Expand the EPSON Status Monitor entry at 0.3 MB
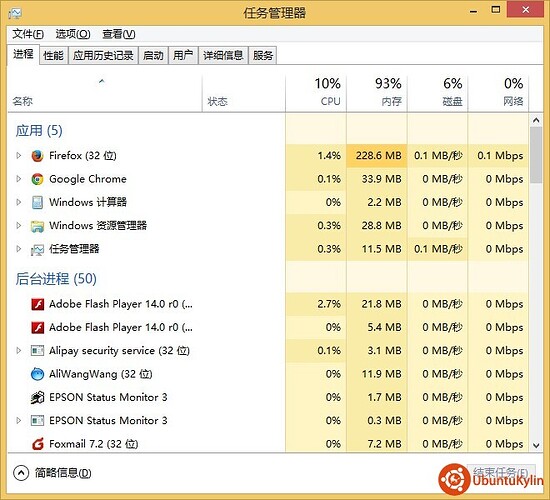 pos(19,420)
